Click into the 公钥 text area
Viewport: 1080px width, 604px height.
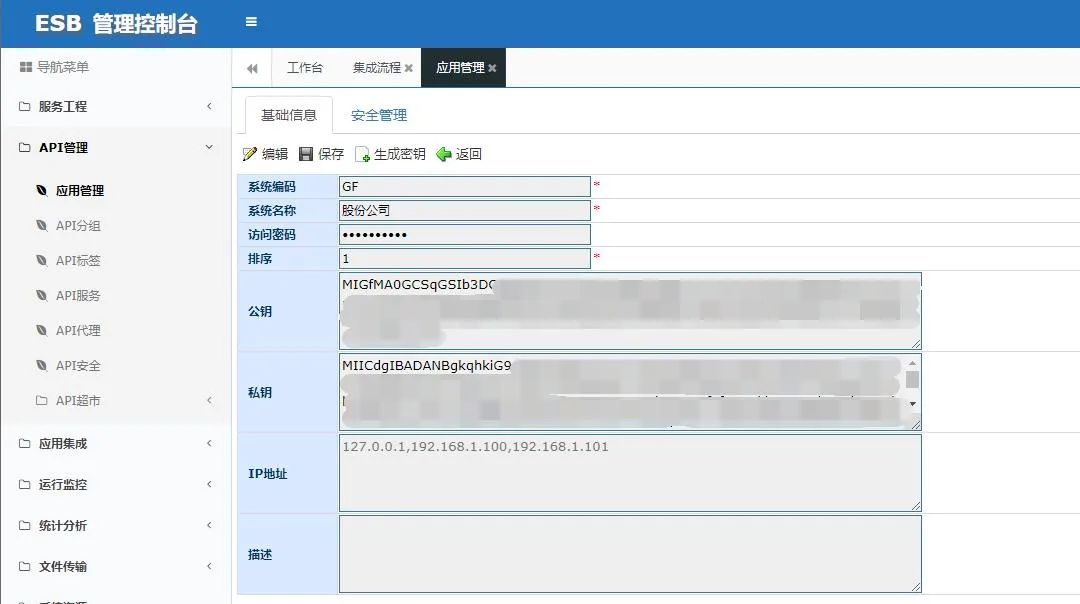click(x=630, y=311)
